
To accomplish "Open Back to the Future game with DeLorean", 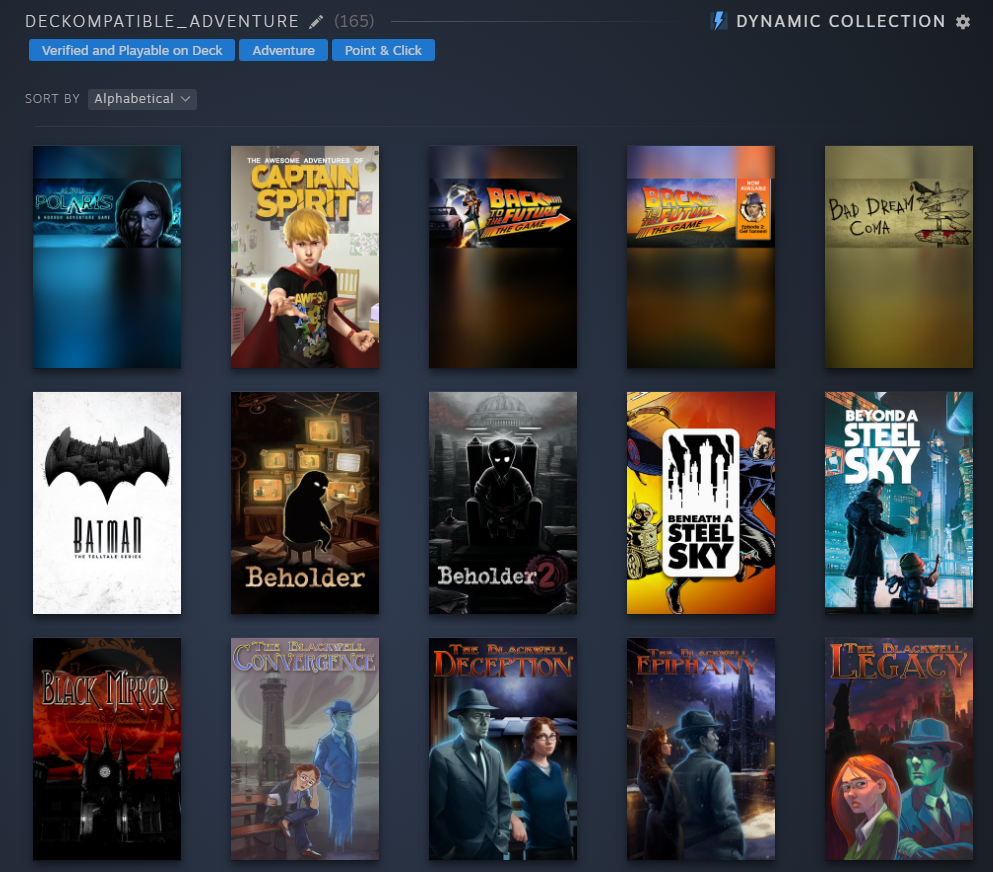I will pos(503,257).
